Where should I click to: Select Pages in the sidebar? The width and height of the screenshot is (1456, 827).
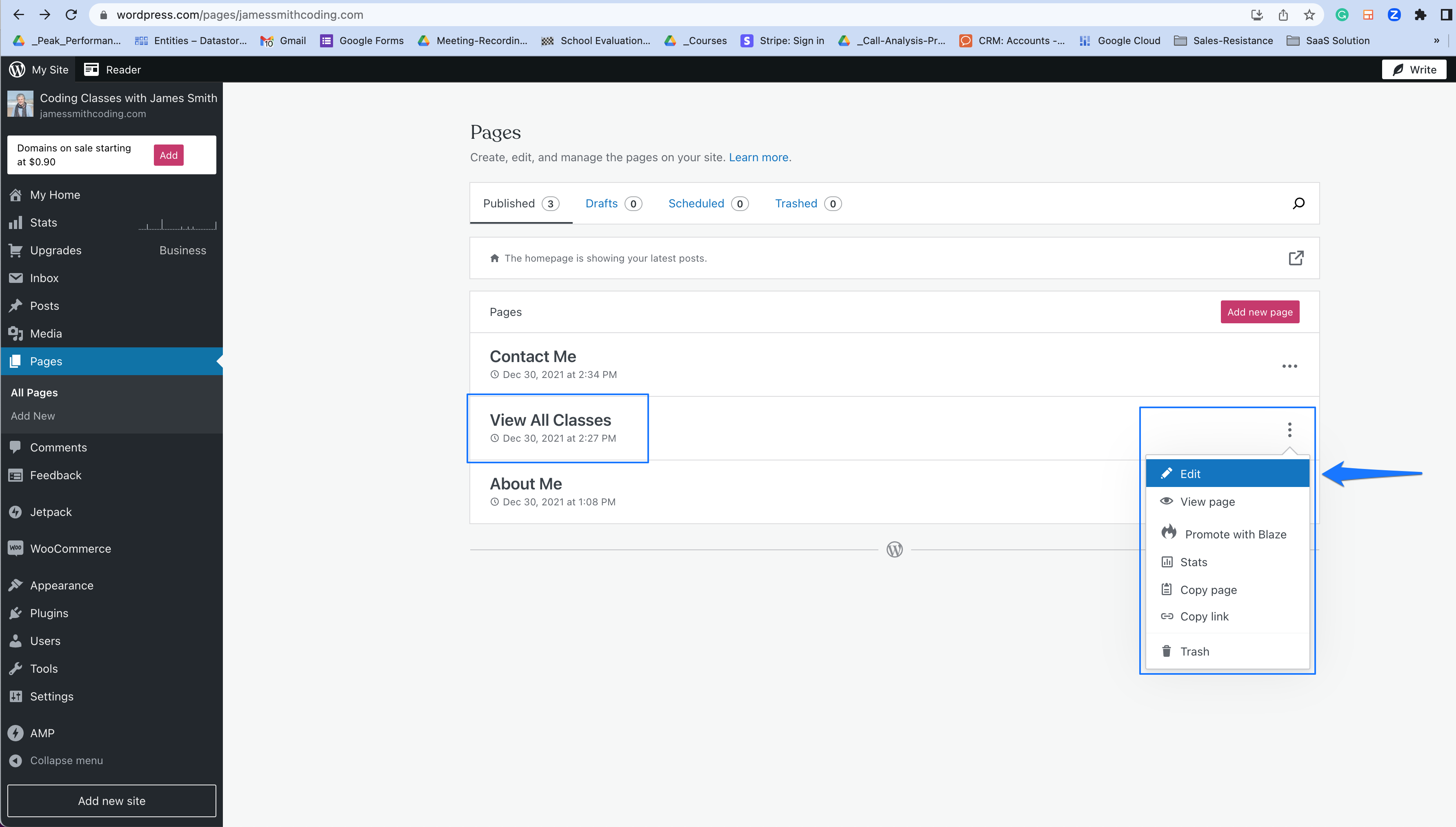[111, 361]
